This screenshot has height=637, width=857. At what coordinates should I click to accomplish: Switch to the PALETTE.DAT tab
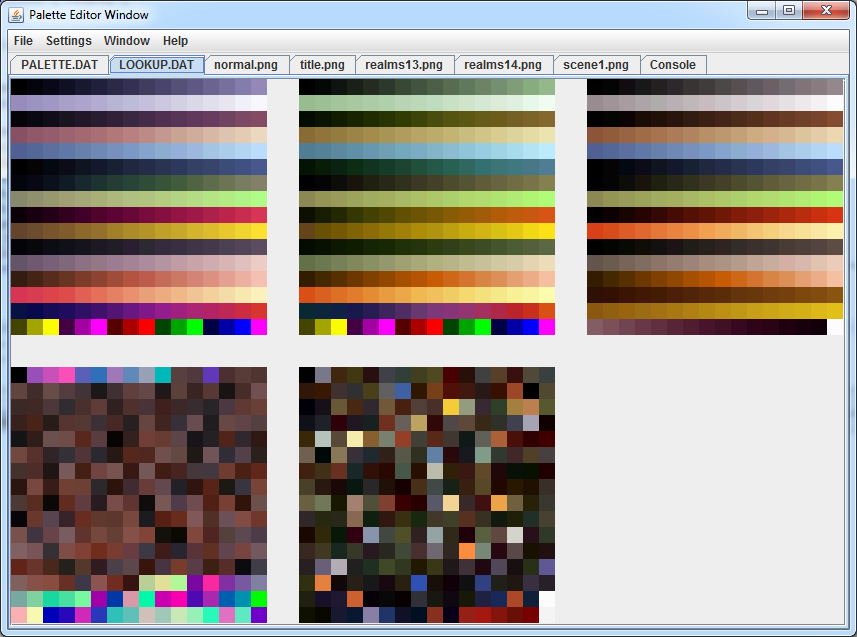click(x=59, y=65)
